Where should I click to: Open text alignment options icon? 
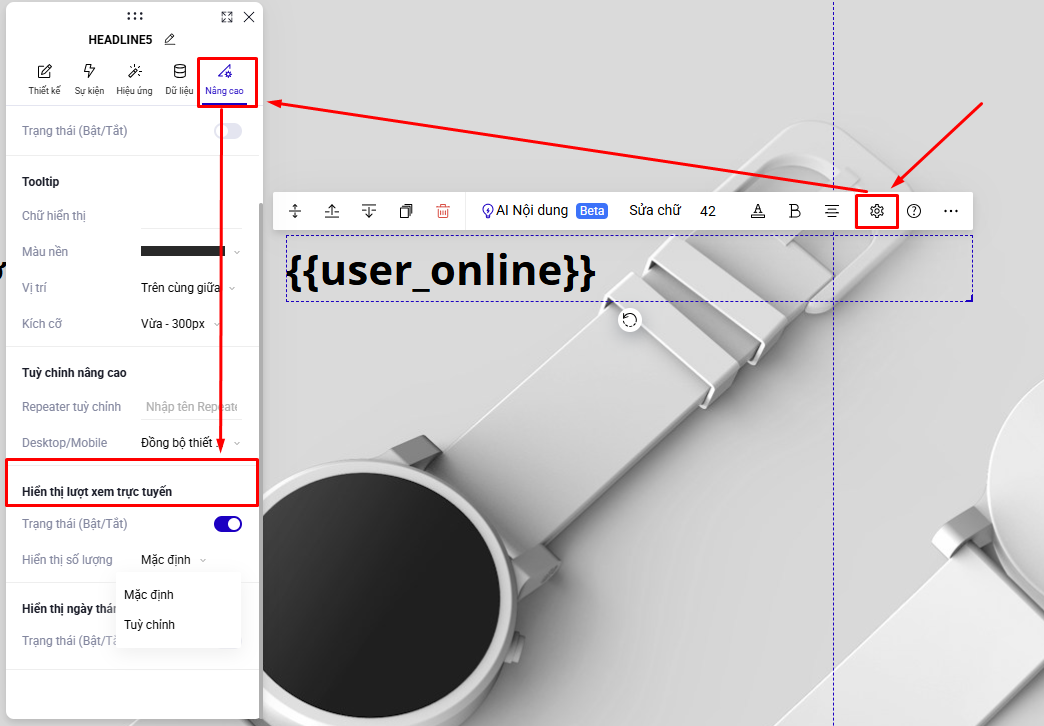(x=832, y=211)
